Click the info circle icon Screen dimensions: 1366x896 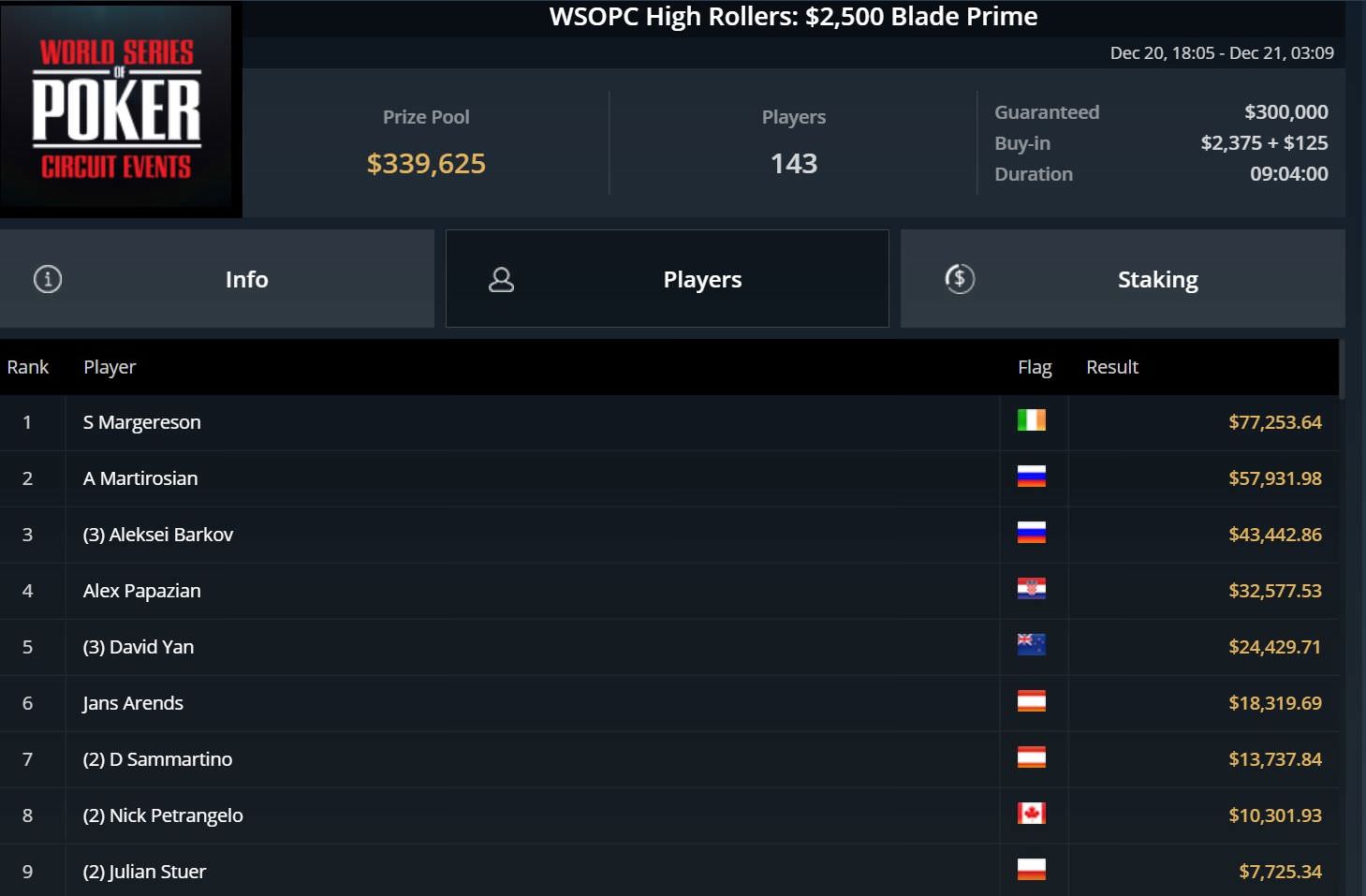coord(48,279)
